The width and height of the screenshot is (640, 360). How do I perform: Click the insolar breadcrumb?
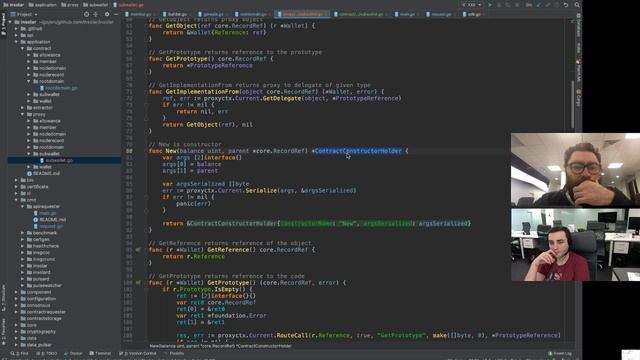tap(13, 5)
